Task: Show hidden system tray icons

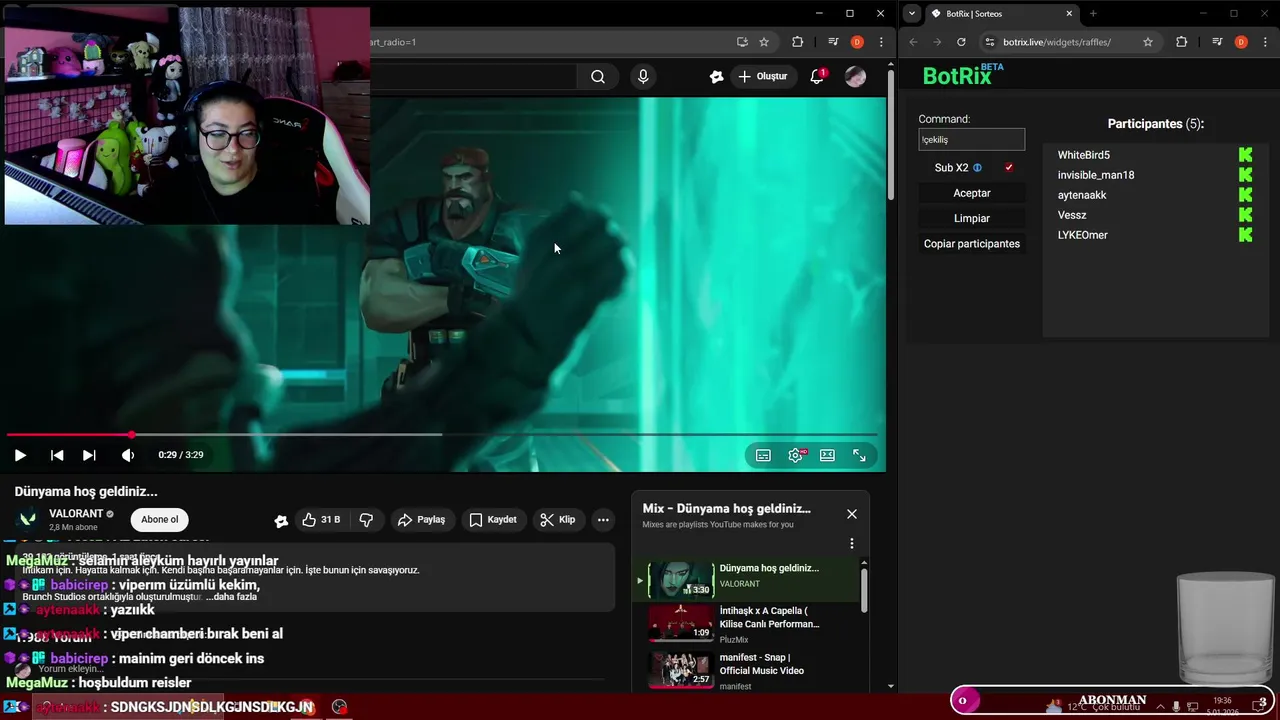Action: (x=1159, y=706)
